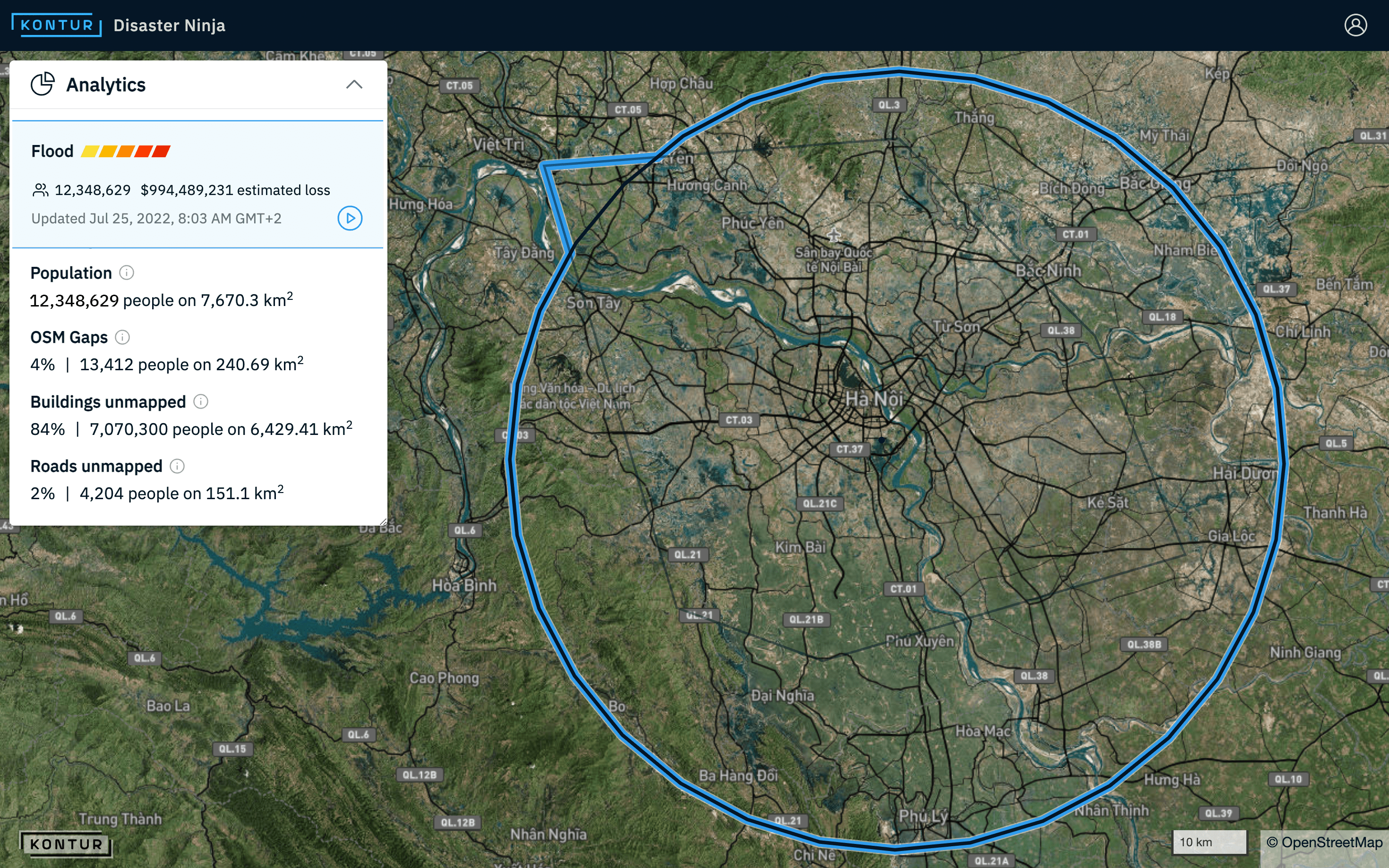Click the Việt Trì label on map
Viewport: 1389px width, 868px height.
click(498, 144)
